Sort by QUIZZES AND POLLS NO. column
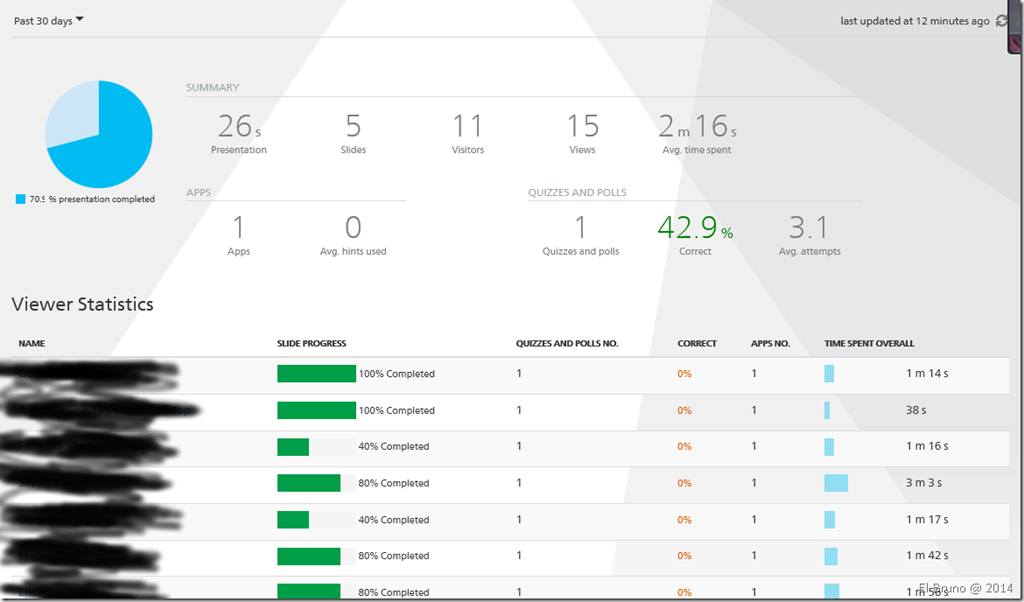 coord(567,343)
